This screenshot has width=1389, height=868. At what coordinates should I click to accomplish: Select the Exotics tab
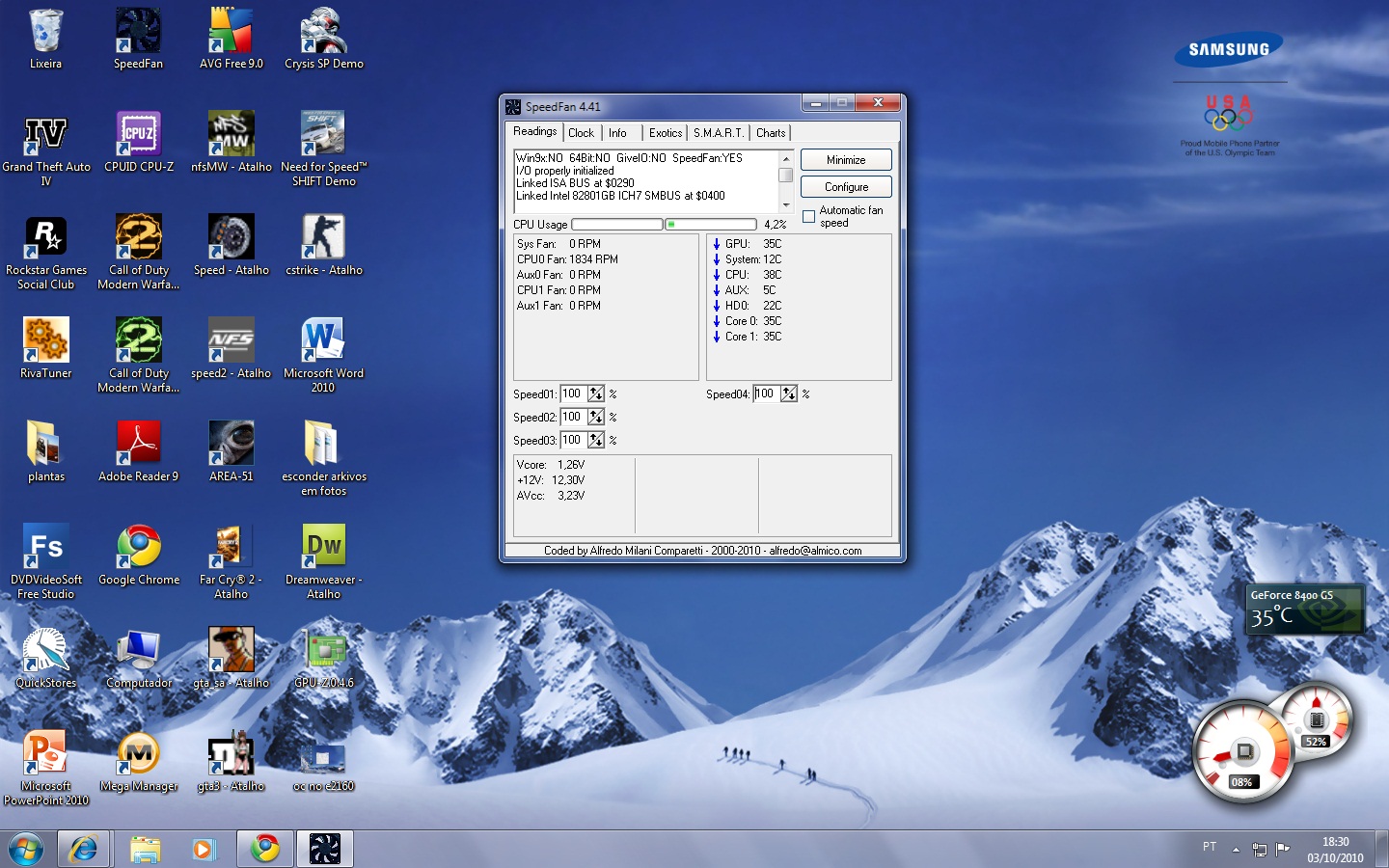(x=665, y=133)
